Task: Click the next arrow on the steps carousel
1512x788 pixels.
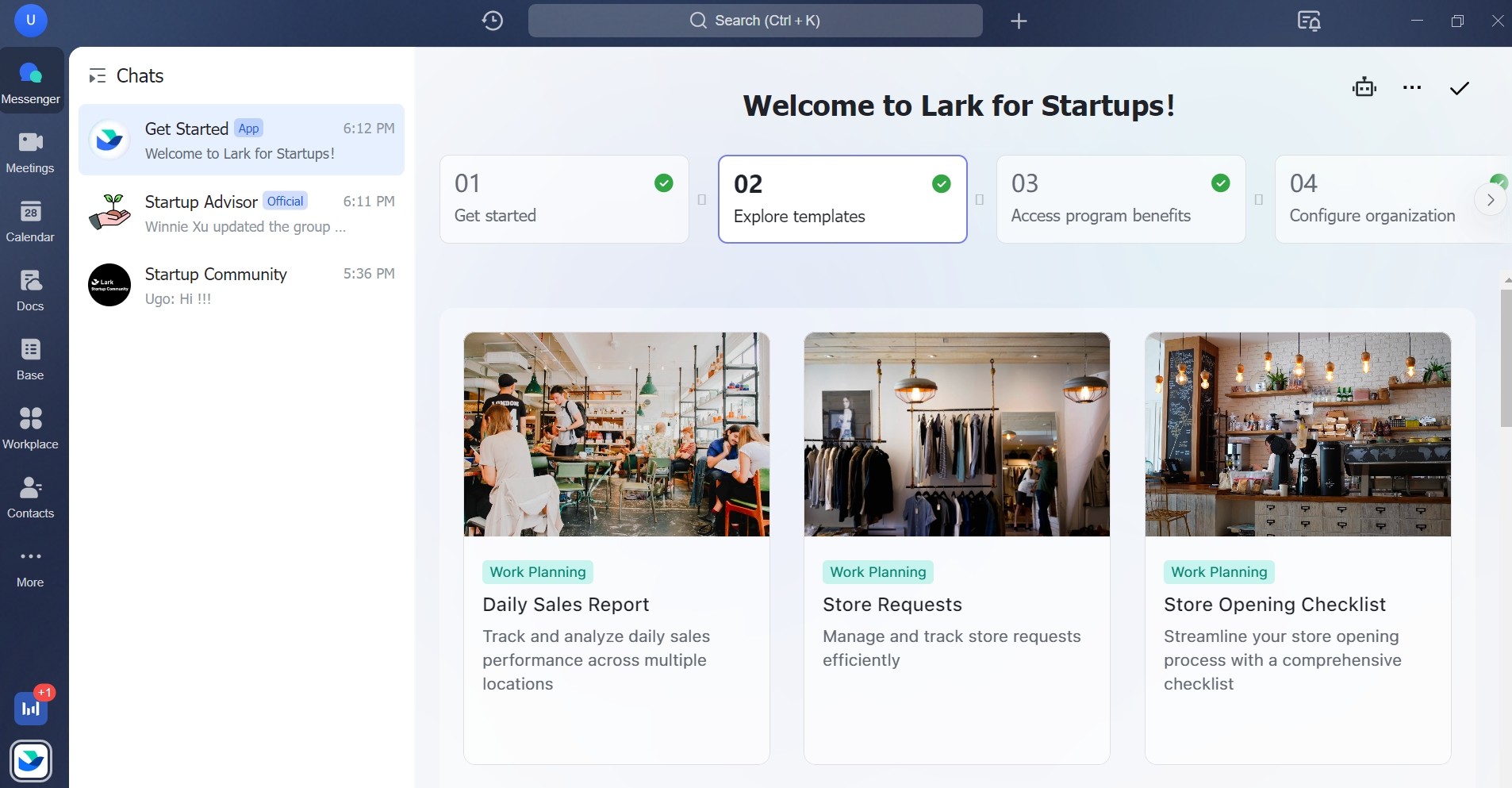Action: 1491,200
